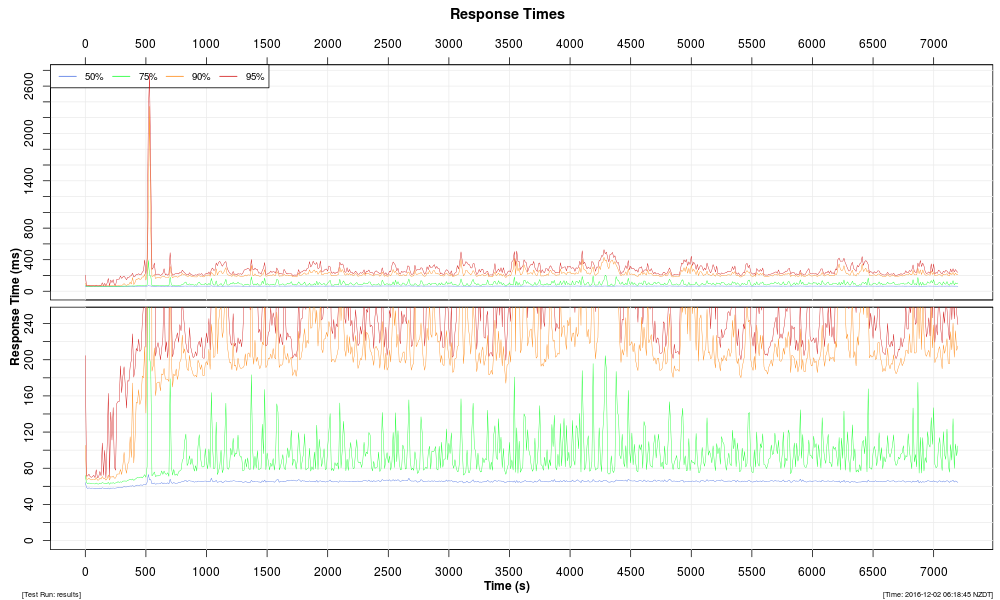
Task: Click the Test Run: results footer text
Action: tap(51, 594)
